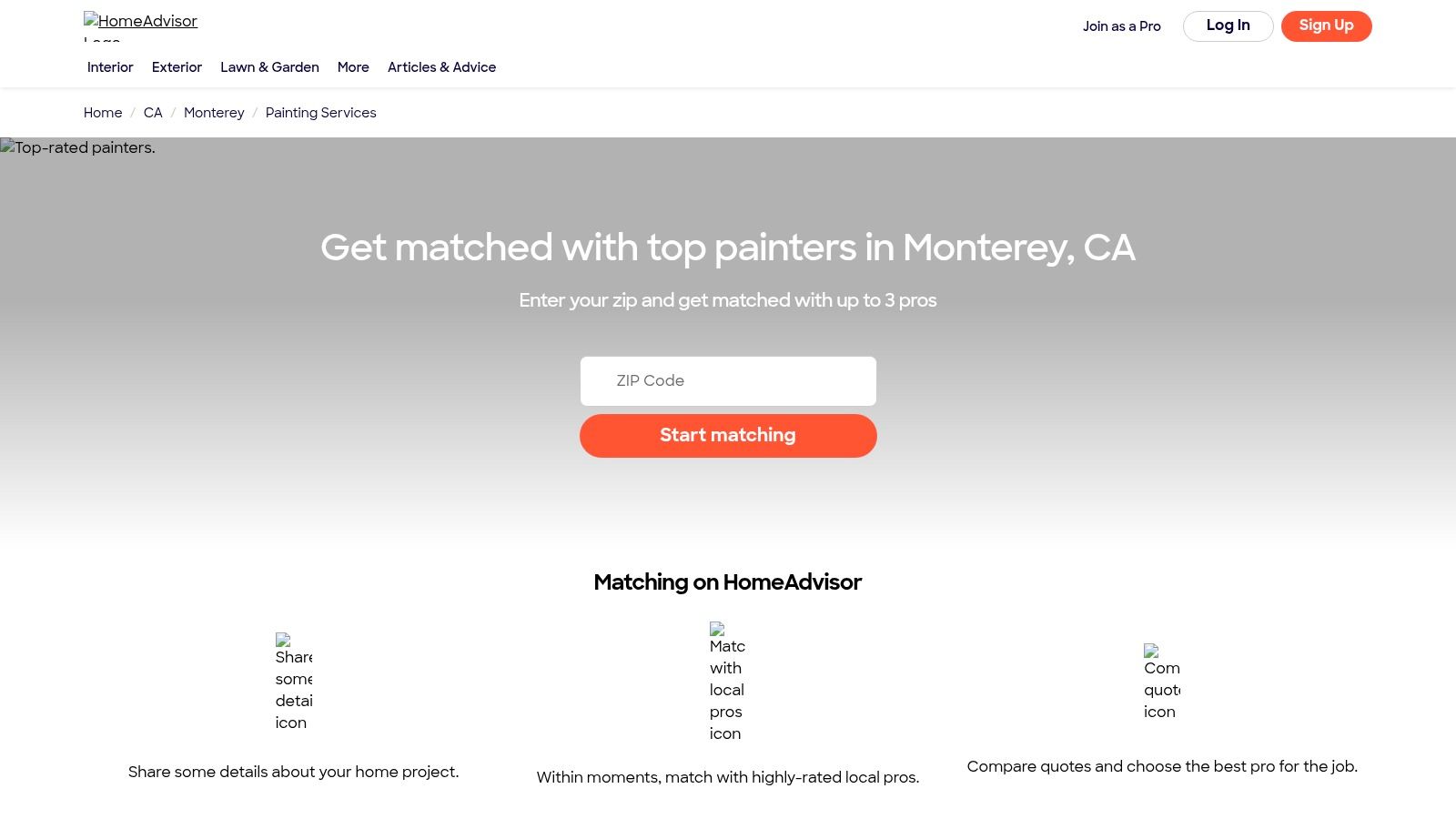Viewport: 1456px width, 819px height.
Task: Open the More navigation menu
Action: (353, 67)
